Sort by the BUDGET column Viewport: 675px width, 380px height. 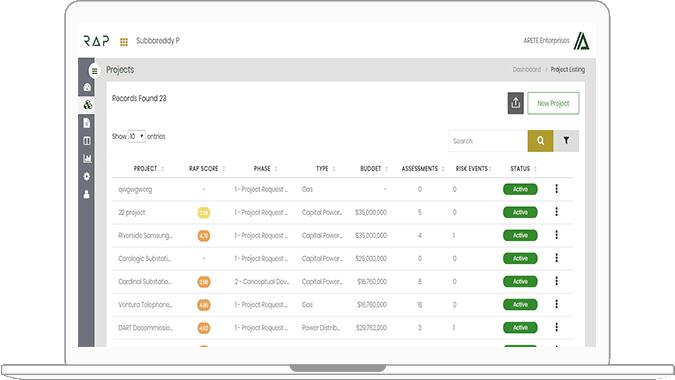374,169
